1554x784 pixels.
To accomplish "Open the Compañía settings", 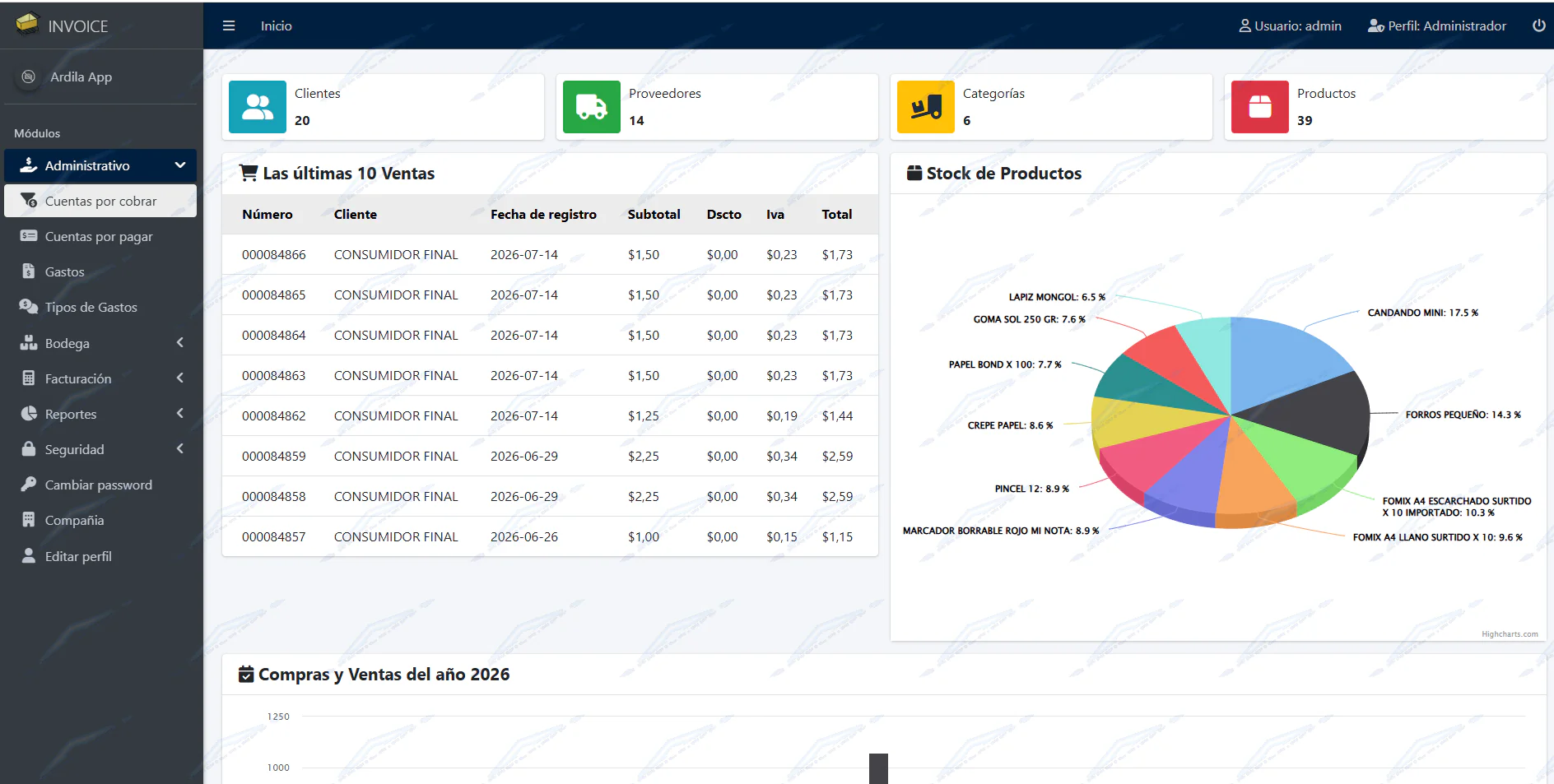I will point(100,520).
